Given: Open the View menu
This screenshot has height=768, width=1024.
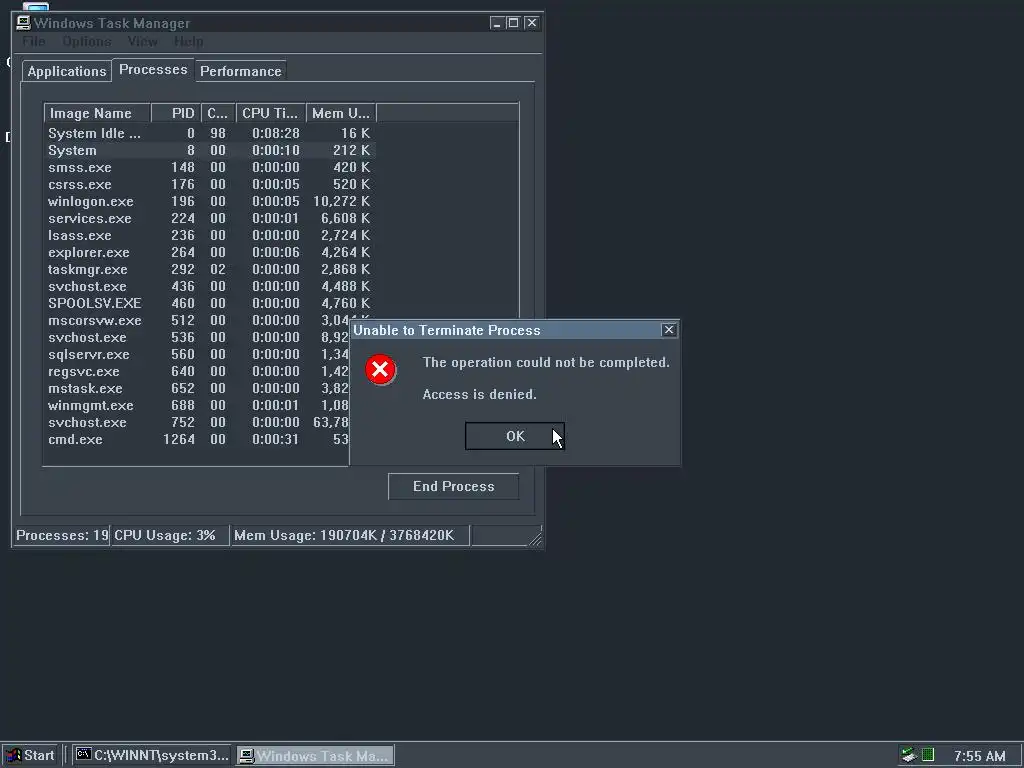Looking at the screenshot, I should click(x=142, y=41).
